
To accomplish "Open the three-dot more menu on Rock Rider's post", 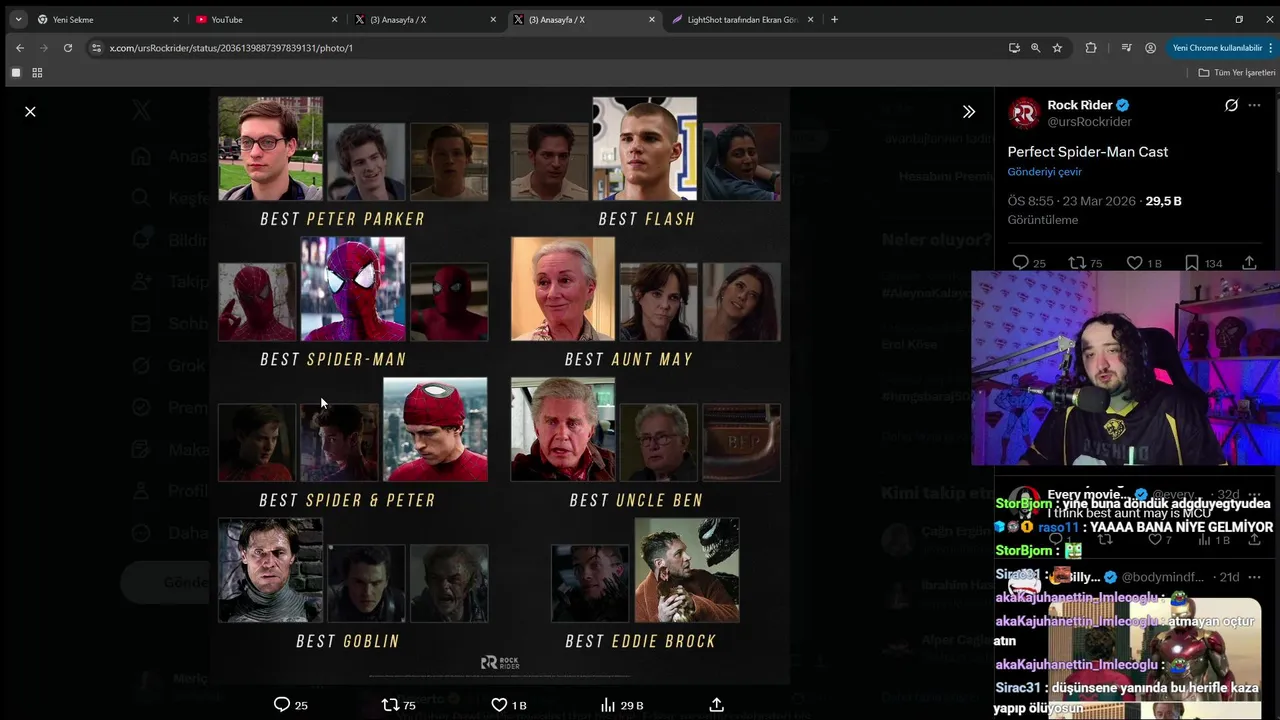I will coord(1255,105).
